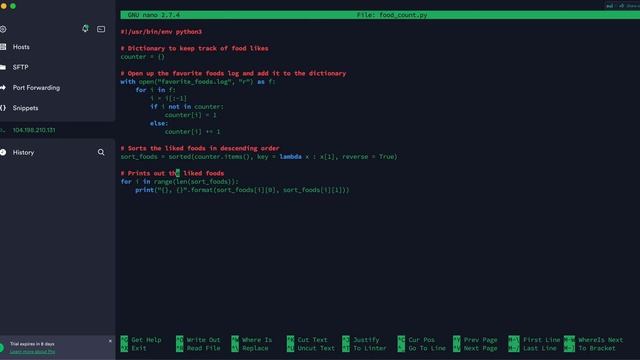The image size is (640, 360).
Task: Open a new terminal with the terminal icon
Action: (101, 29)
